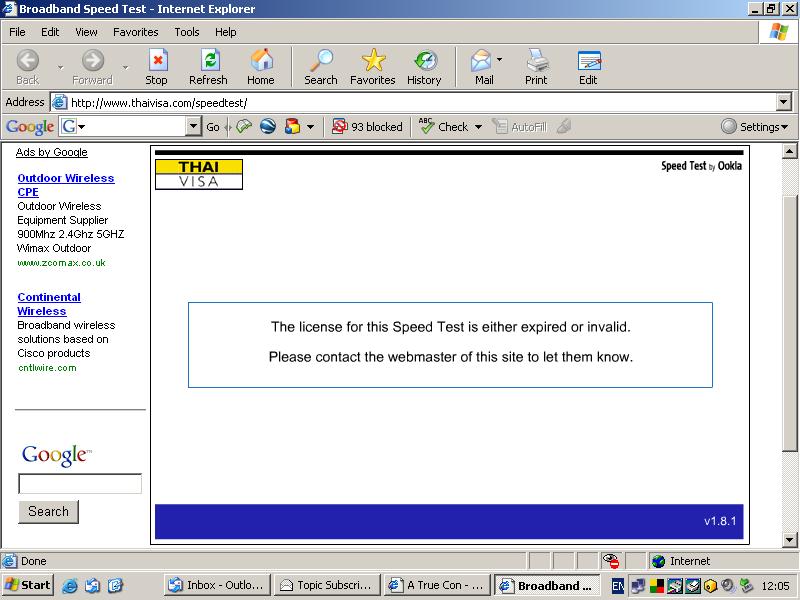Click the Google Search button in sidebar

48,511
